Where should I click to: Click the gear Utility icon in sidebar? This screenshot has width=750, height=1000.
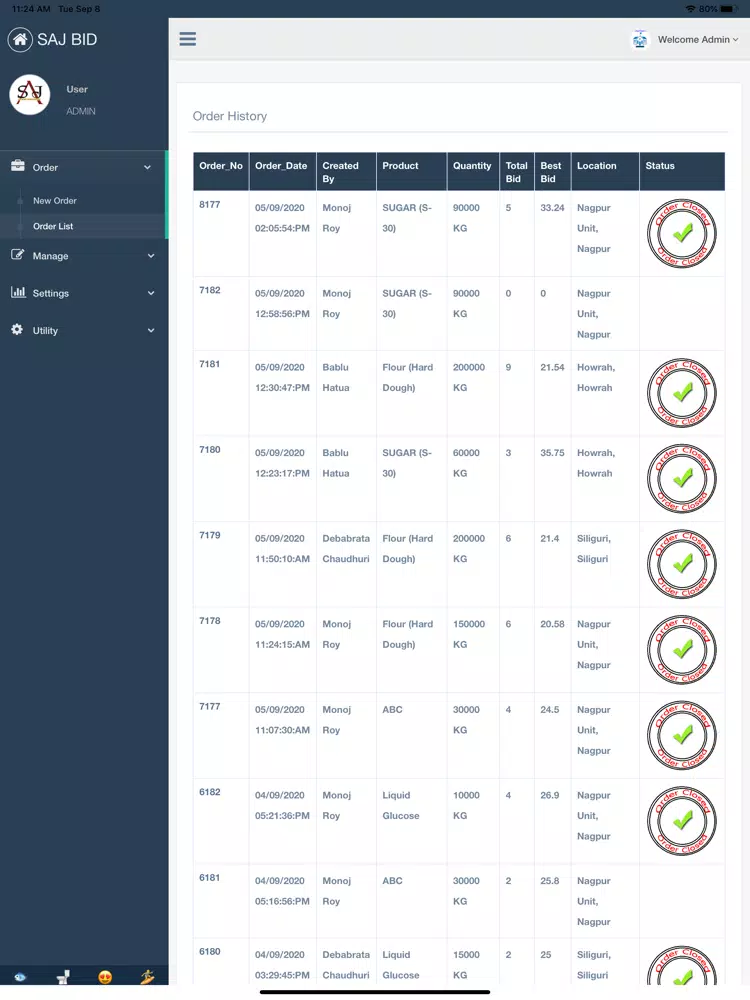tap(17, 329)
